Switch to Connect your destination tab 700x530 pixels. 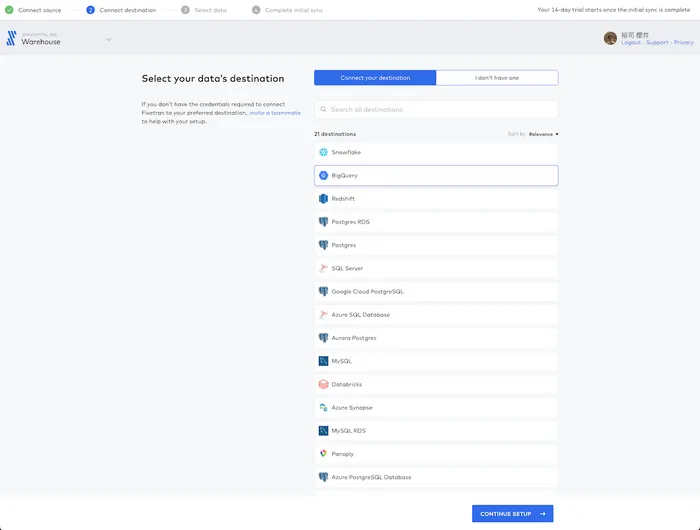coord(375,78)
